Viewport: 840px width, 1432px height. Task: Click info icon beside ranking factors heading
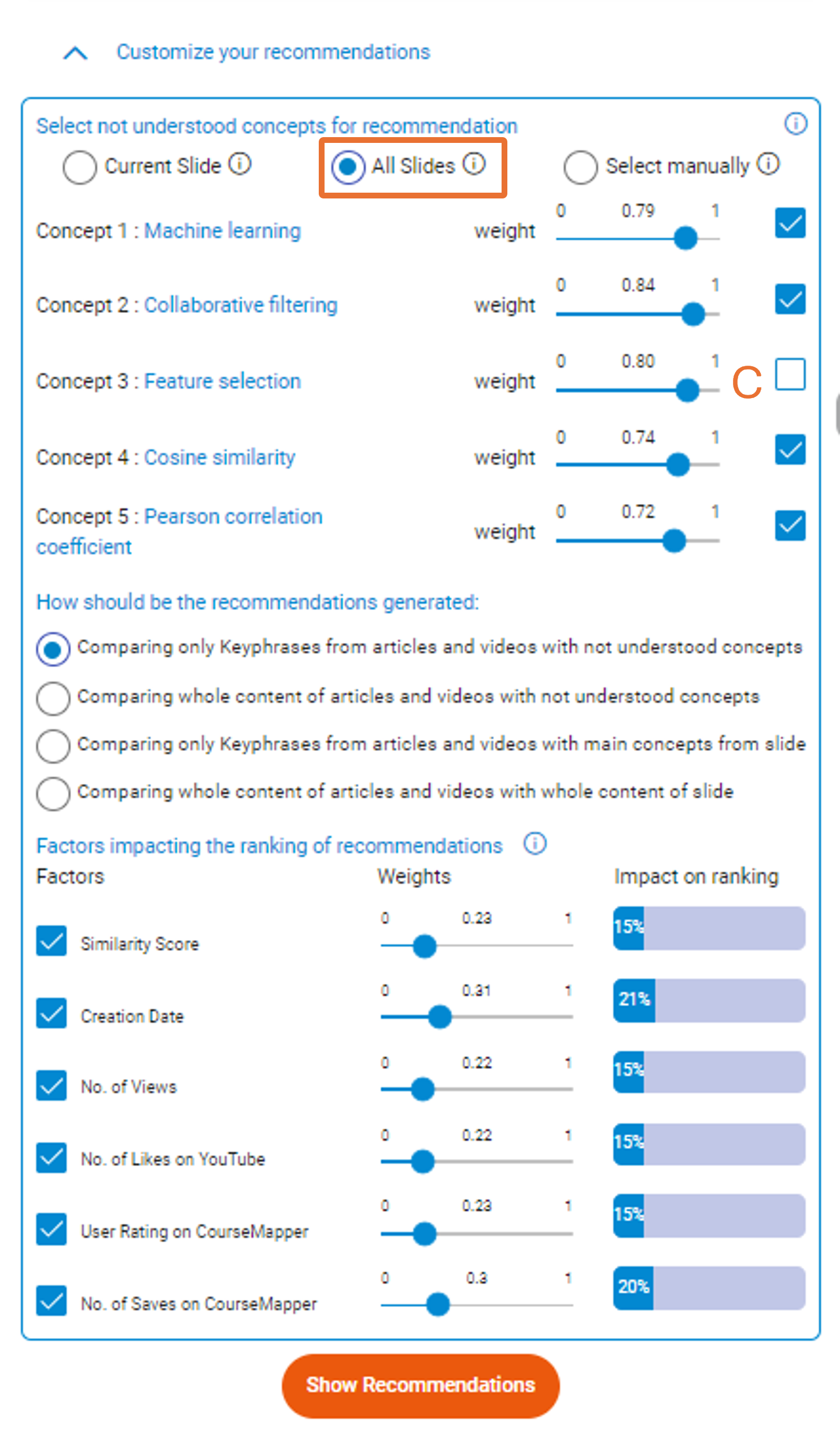[x=535, y=844]
